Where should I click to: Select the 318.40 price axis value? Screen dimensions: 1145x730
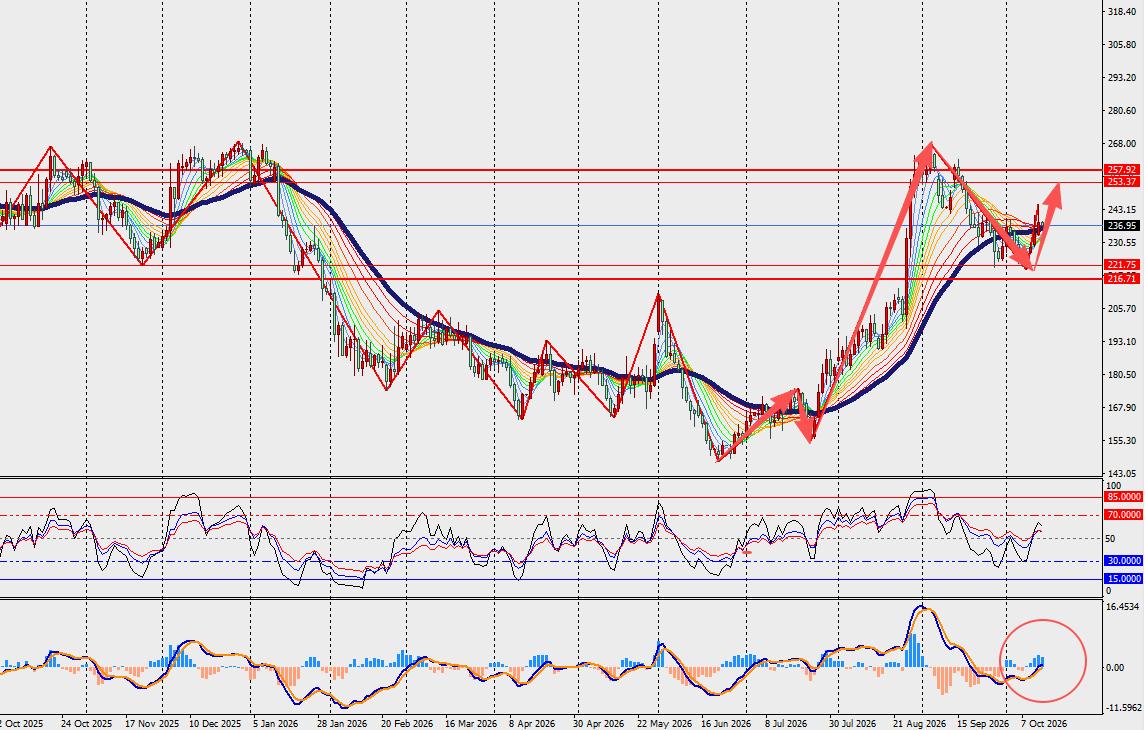tap(1122, 12)
